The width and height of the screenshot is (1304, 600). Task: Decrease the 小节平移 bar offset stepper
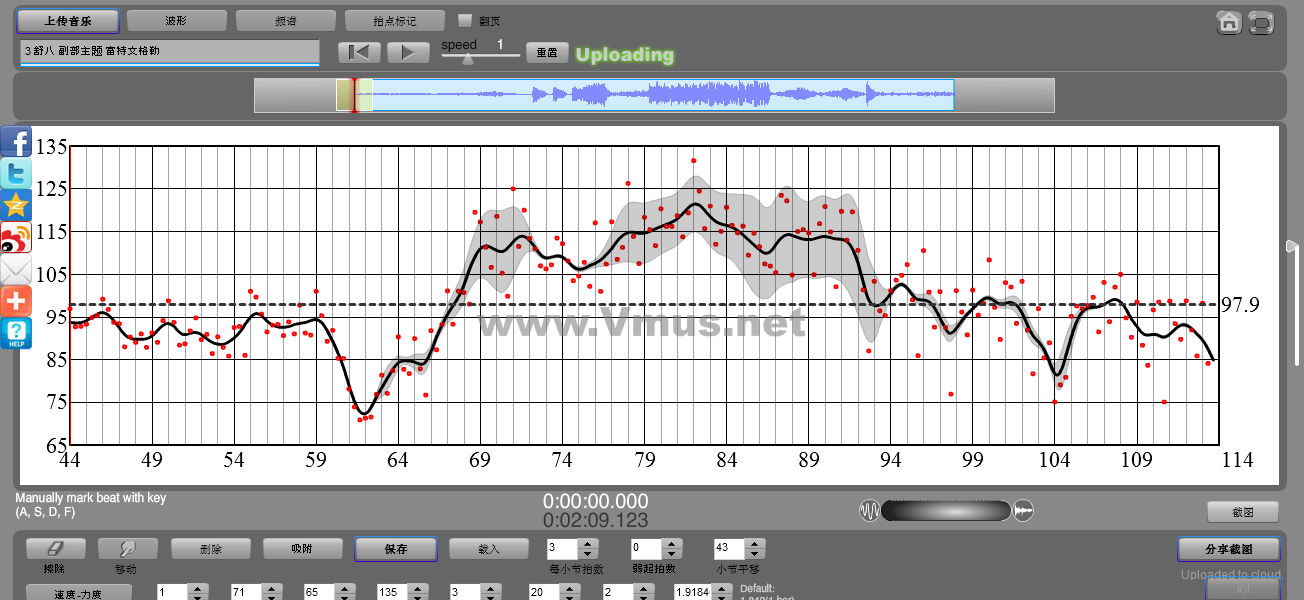click(755, 554)
